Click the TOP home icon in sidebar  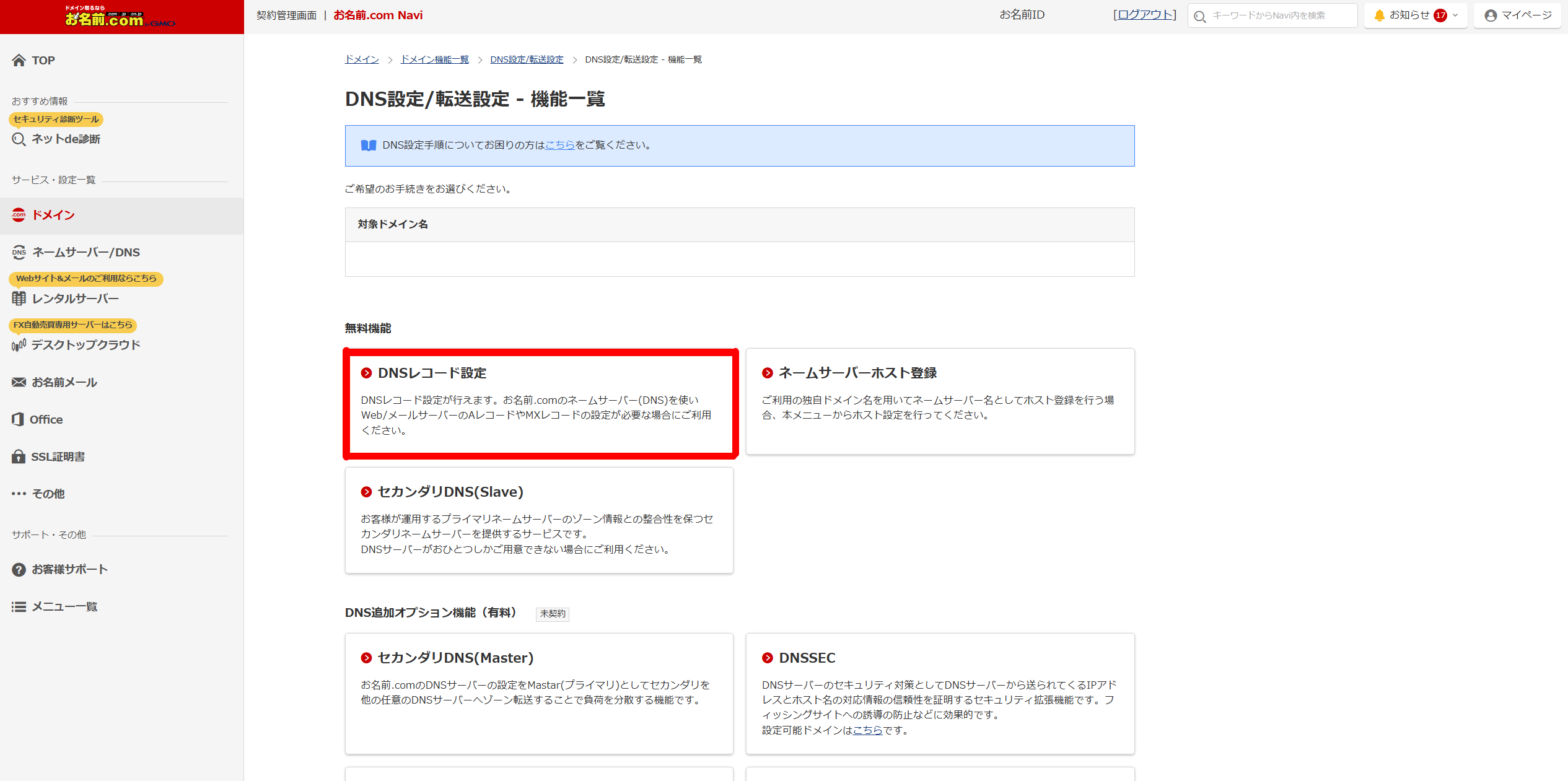tap(19, 60)
